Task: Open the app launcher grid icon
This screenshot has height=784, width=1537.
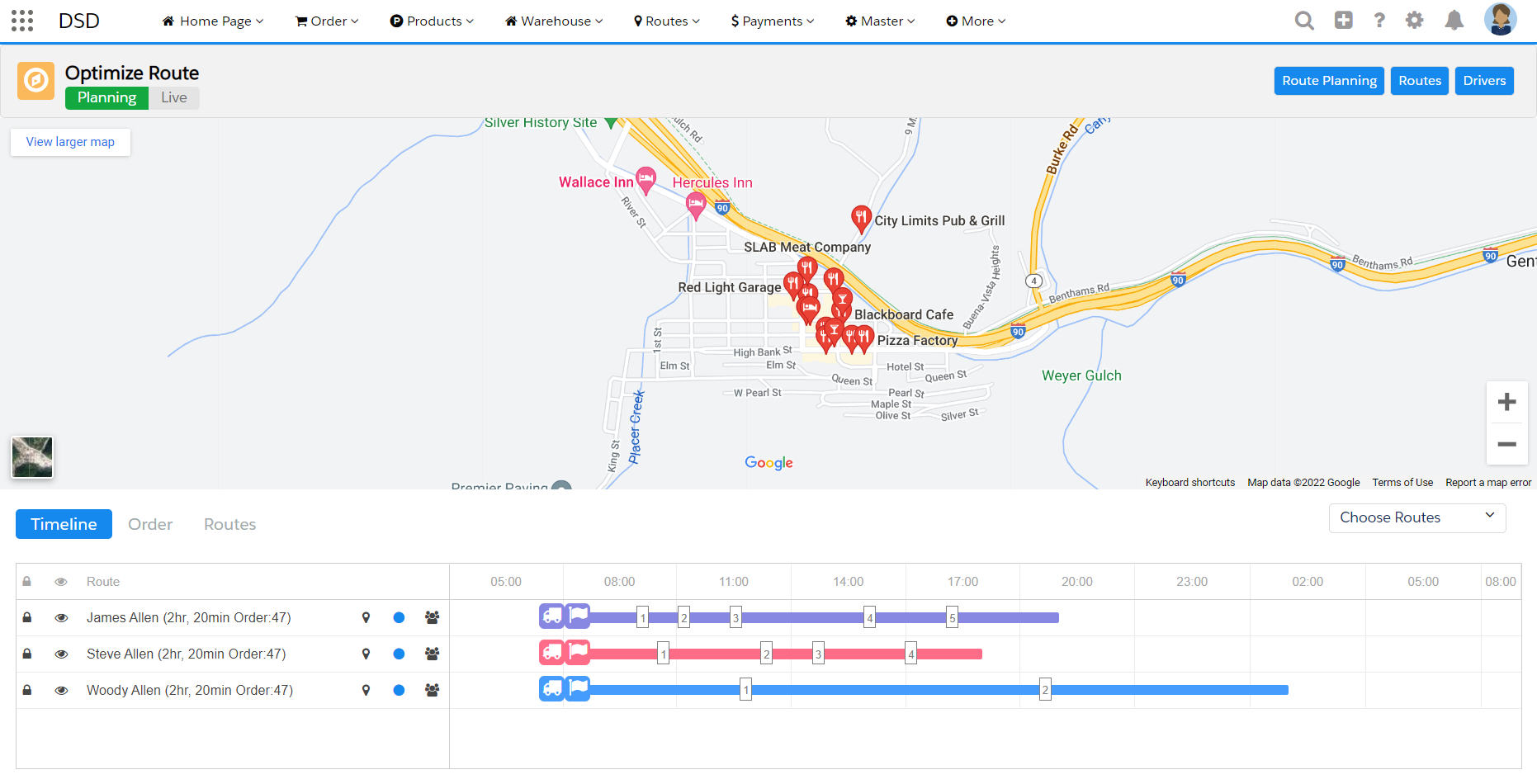Action: point(21,20)
